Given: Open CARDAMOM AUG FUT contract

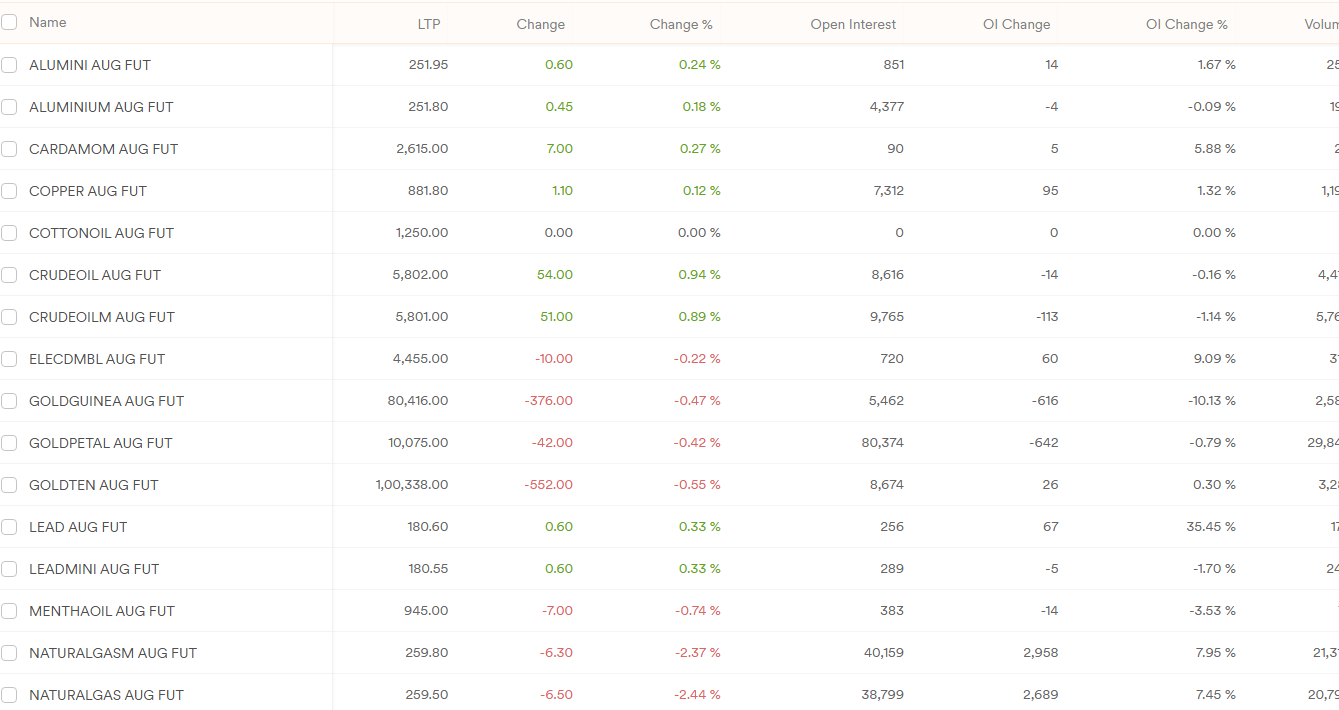Looking at the screenshot, I should tap(103, 149).
